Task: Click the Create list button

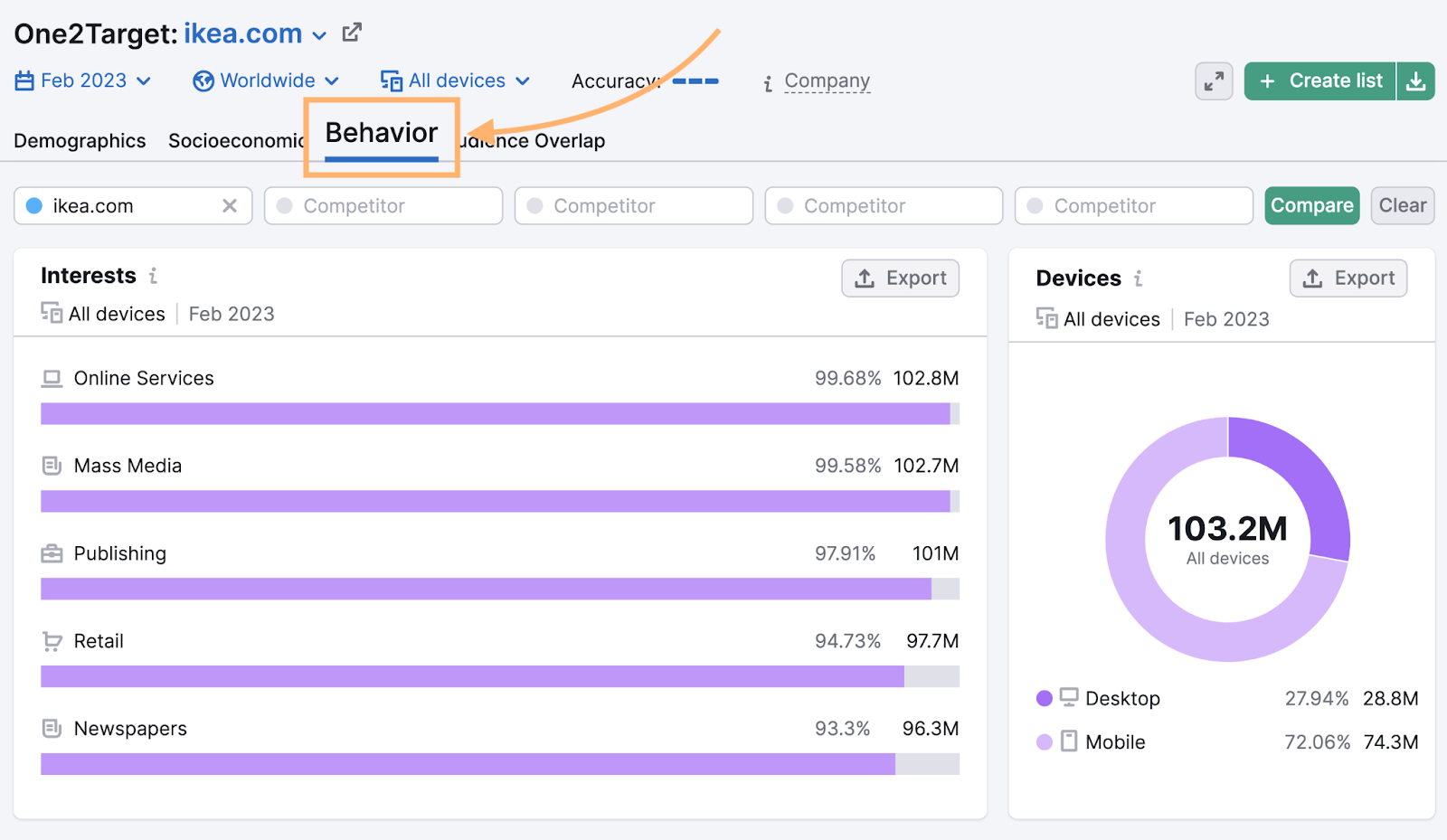Action: click(x=1320, y=81)
